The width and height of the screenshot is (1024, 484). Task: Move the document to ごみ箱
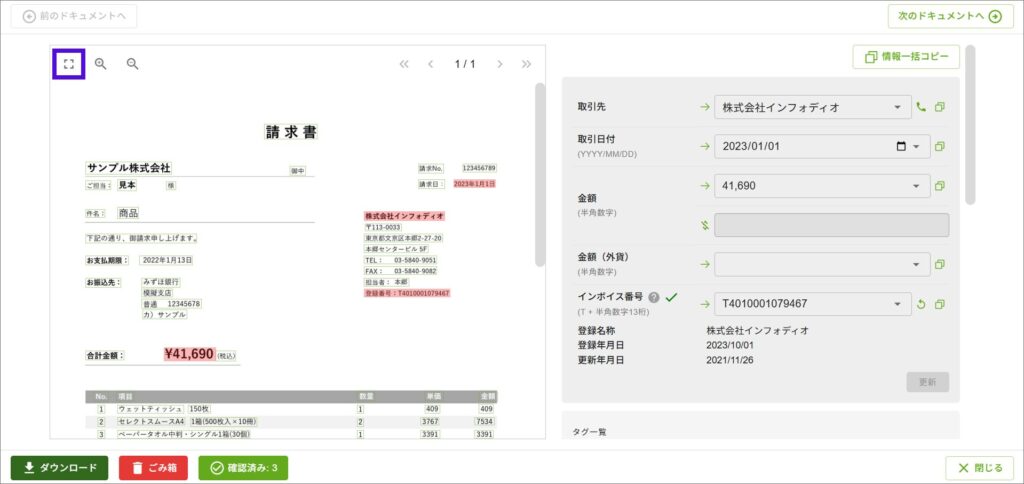click(153, 468)
